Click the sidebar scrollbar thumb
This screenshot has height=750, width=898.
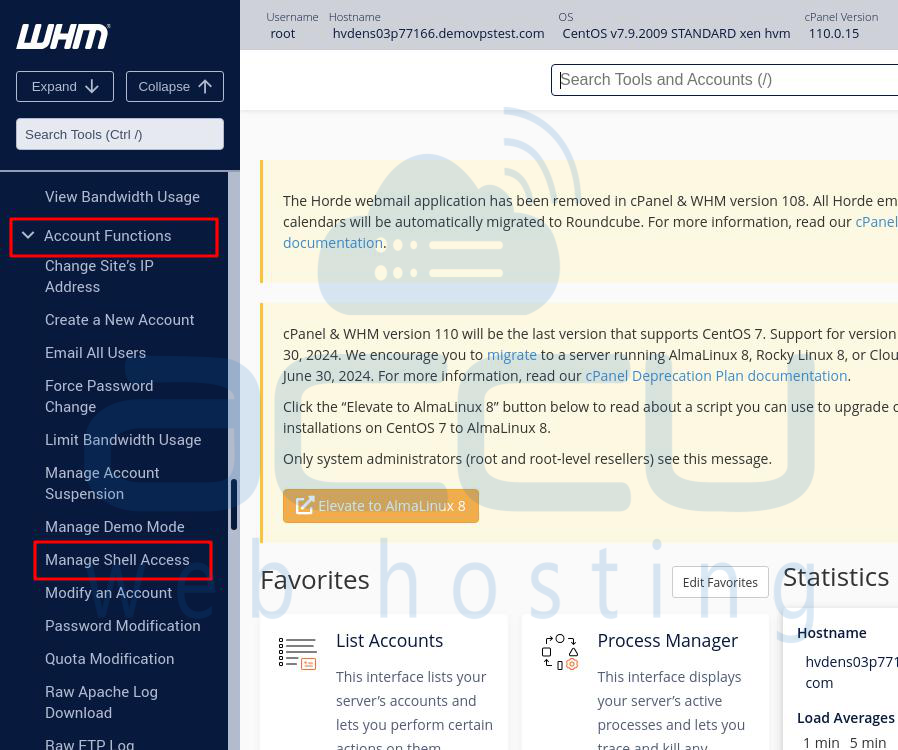pos(234,504)
